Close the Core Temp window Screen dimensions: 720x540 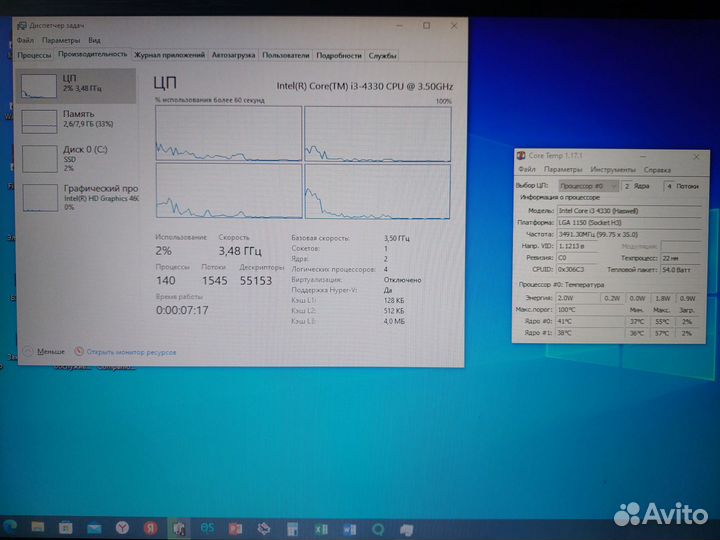(696, 157)
